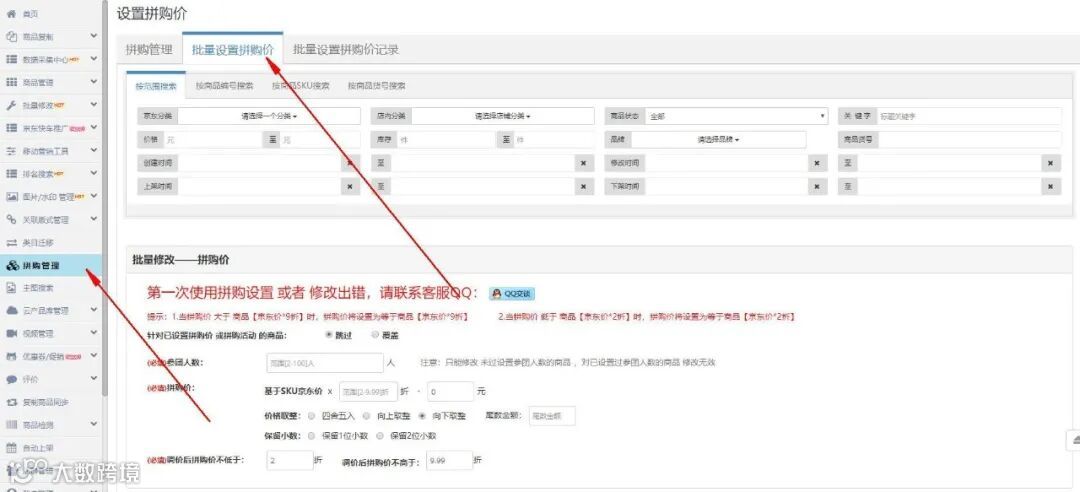The height and width of the screenshot is (492, 1080).
Task: Expand 商品复制 submenu chevron
Action: (x=94, y=36)
